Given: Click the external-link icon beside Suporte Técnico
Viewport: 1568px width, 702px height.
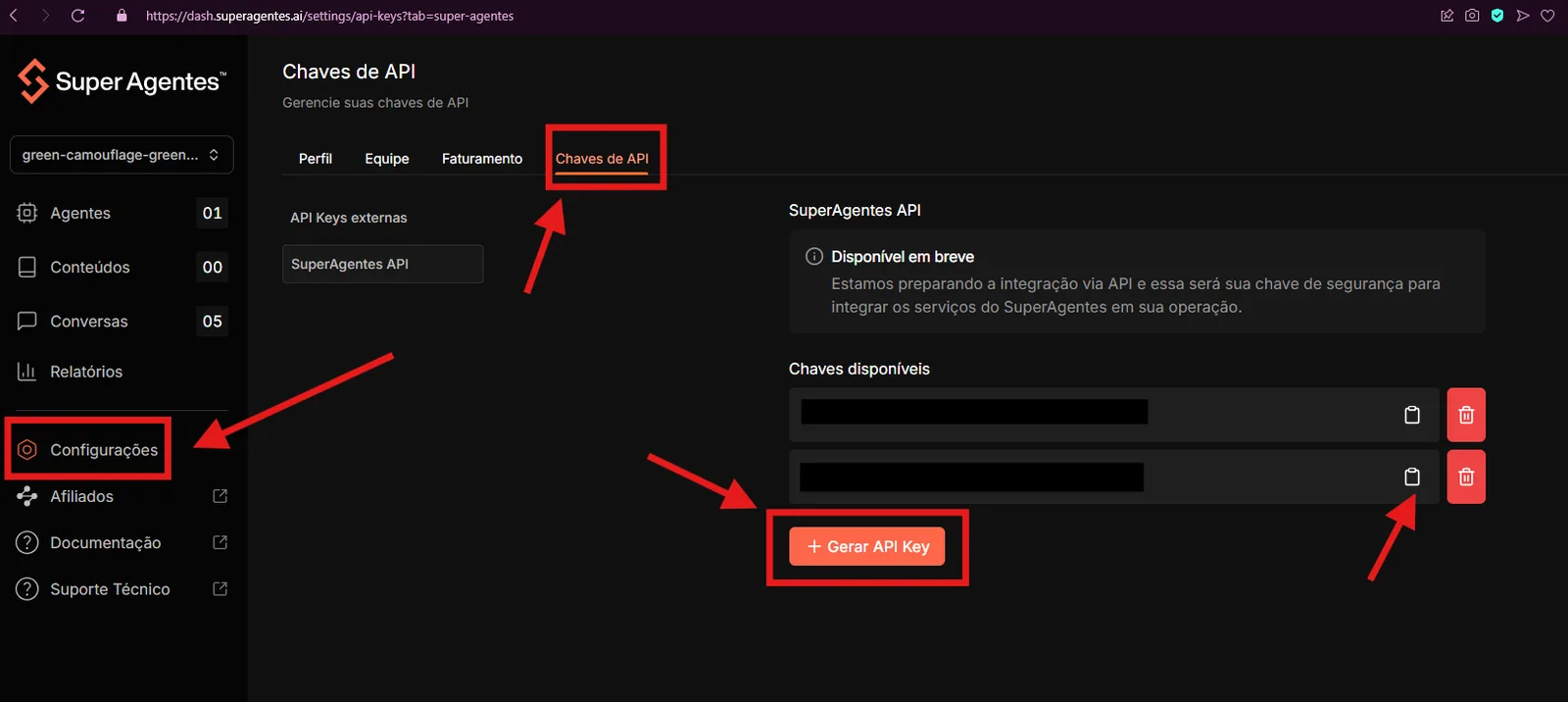Looking at the screenshot, I should [x=220, y=589].
